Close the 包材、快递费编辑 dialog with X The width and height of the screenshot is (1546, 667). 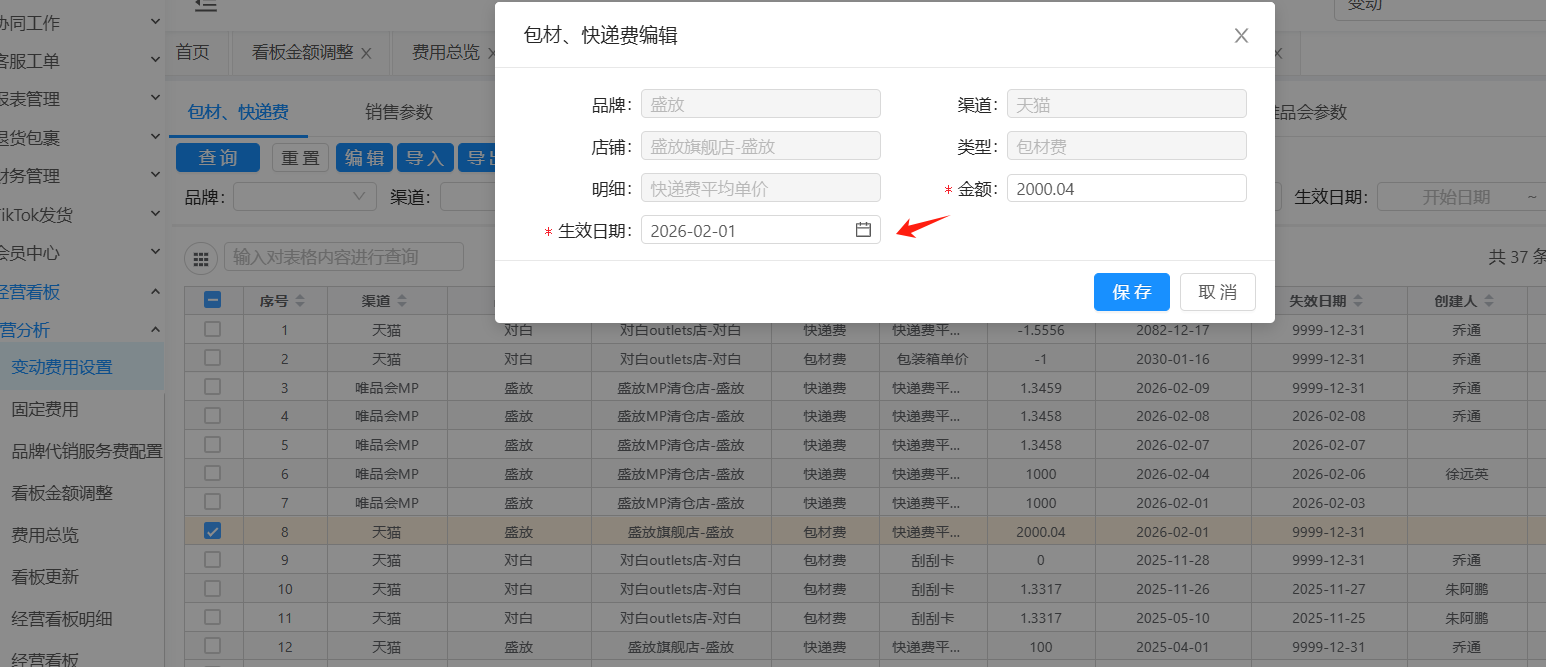pyautogui.click(x=1241, y=36)
